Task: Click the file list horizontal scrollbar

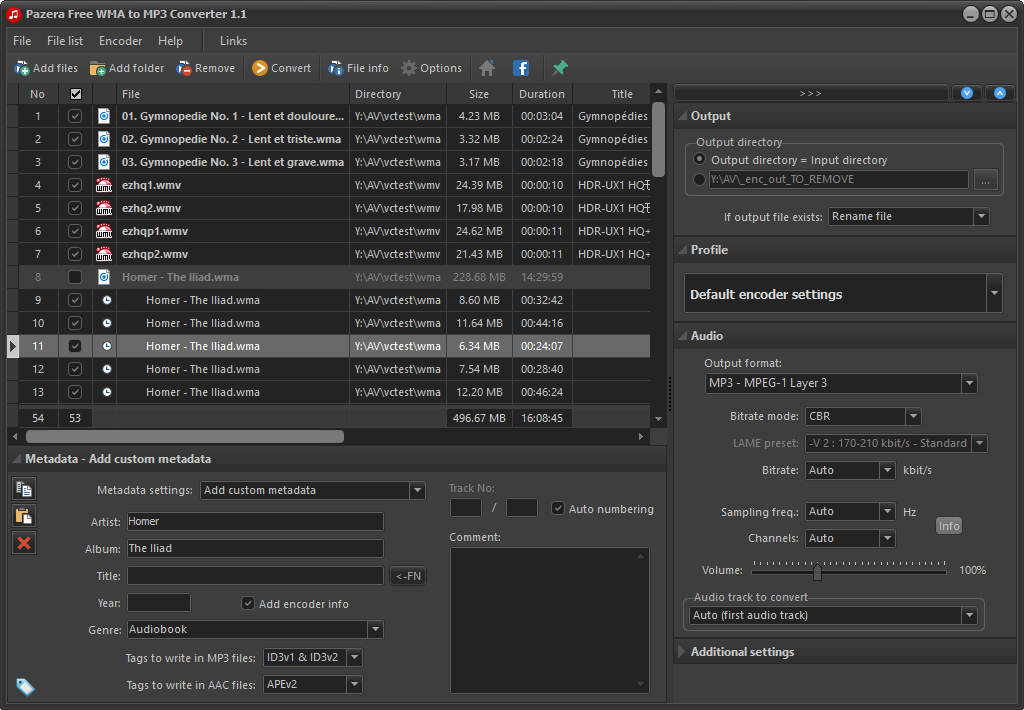Action: coord(185,436)
